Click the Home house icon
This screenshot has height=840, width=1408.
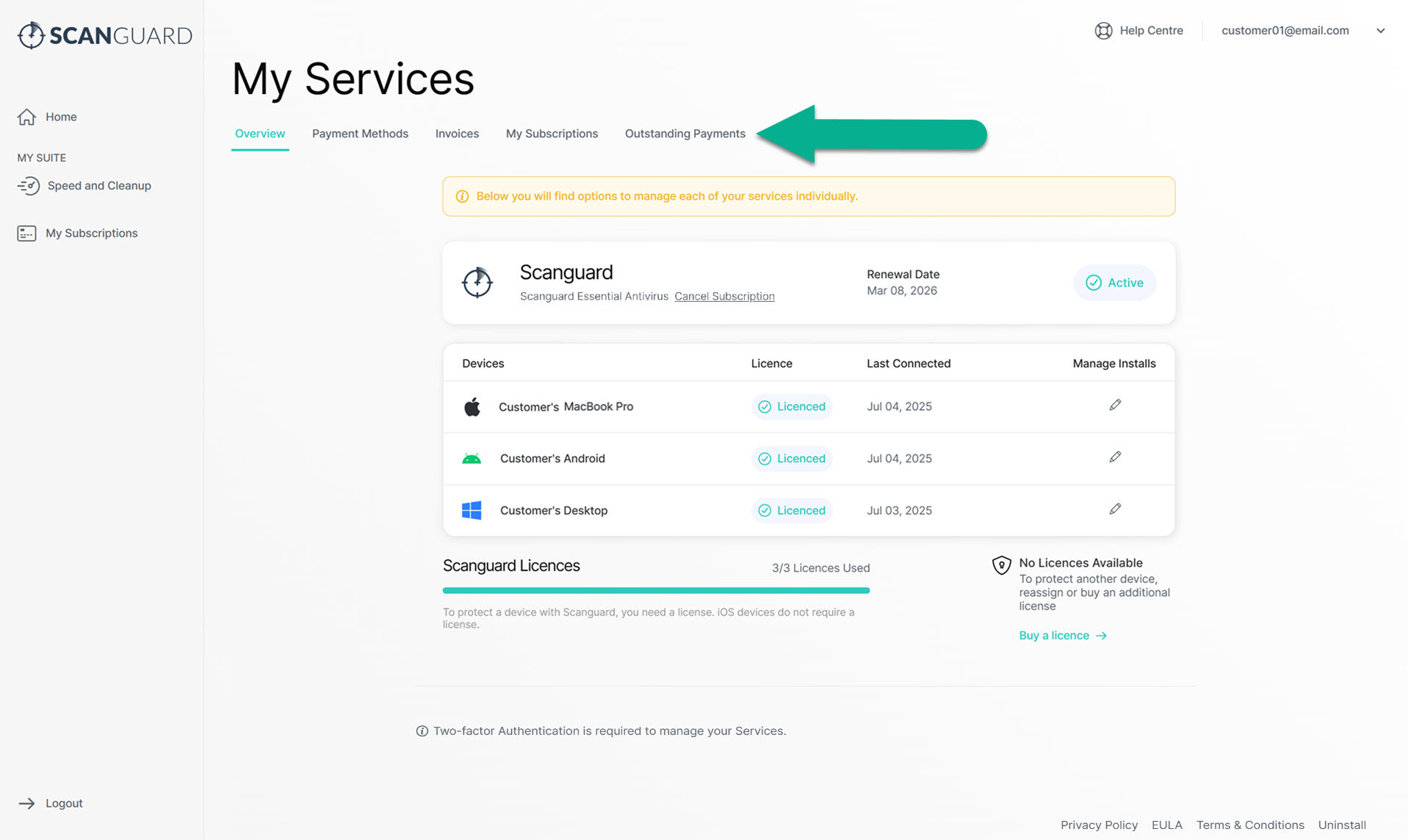pos(27,117)
